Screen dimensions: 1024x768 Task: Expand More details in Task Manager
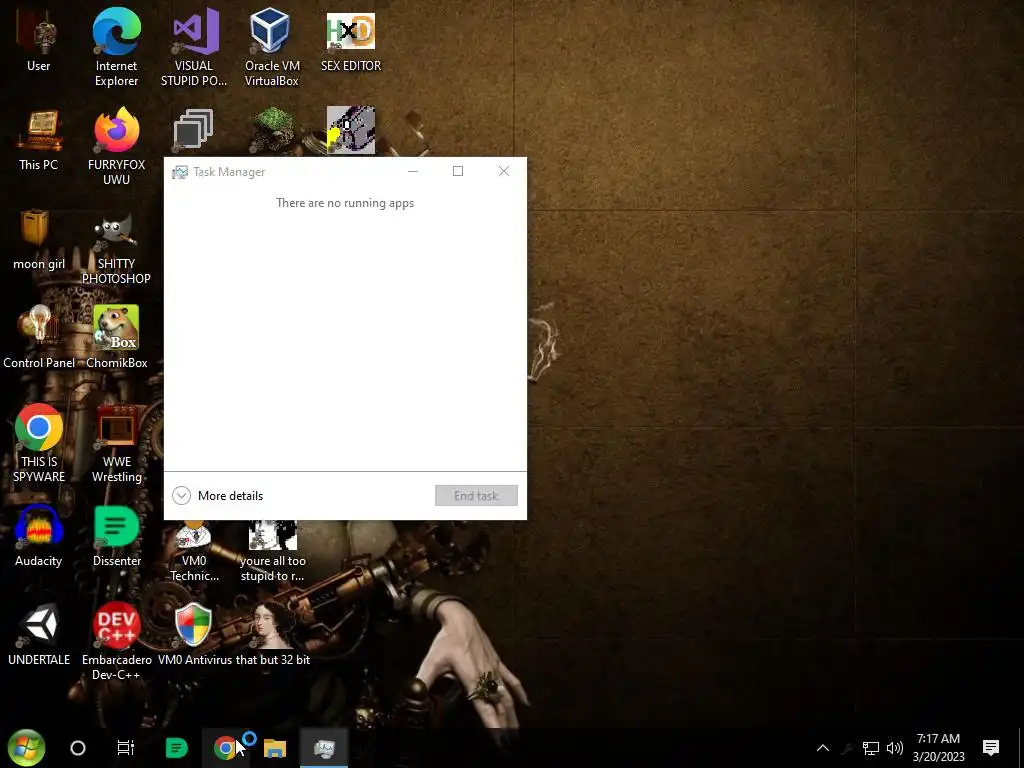point(217,496)
